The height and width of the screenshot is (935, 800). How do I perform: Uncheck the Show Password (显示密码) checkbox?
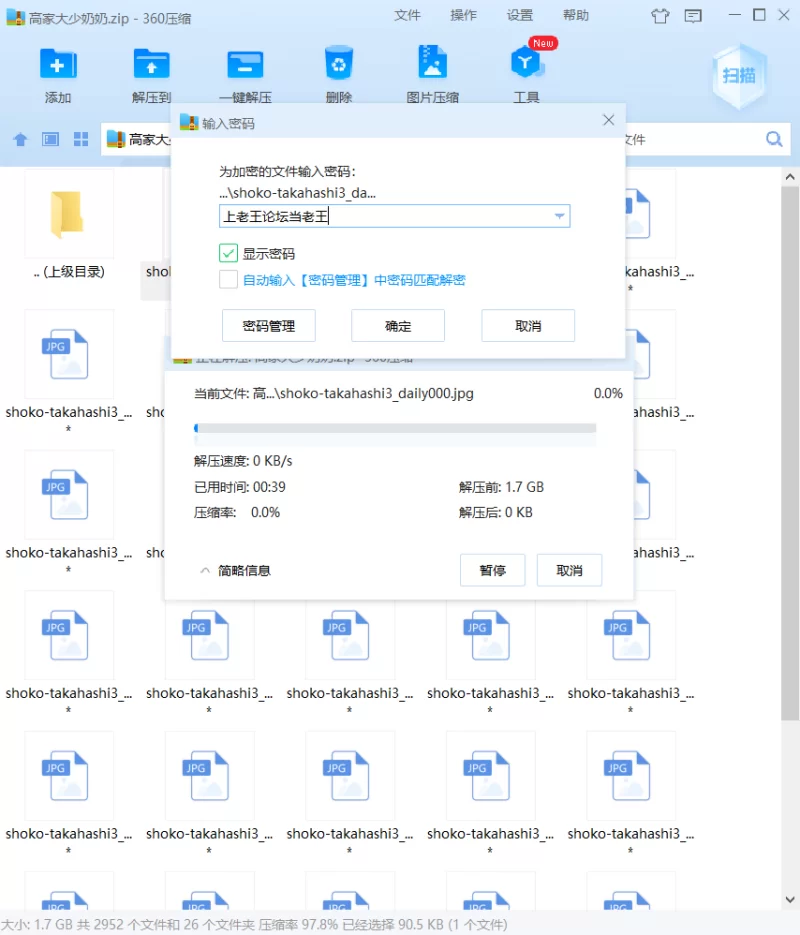pos(228,253)
